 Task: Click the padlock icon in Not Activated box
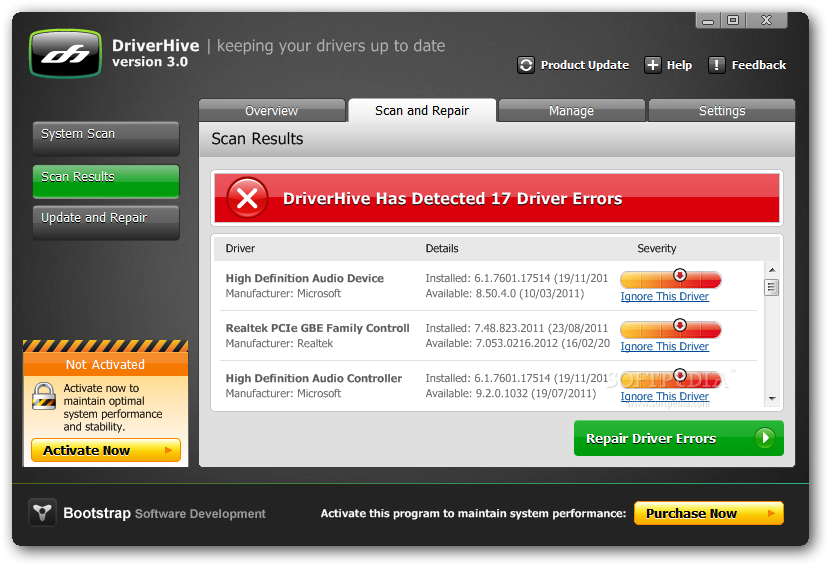point(43,396)
